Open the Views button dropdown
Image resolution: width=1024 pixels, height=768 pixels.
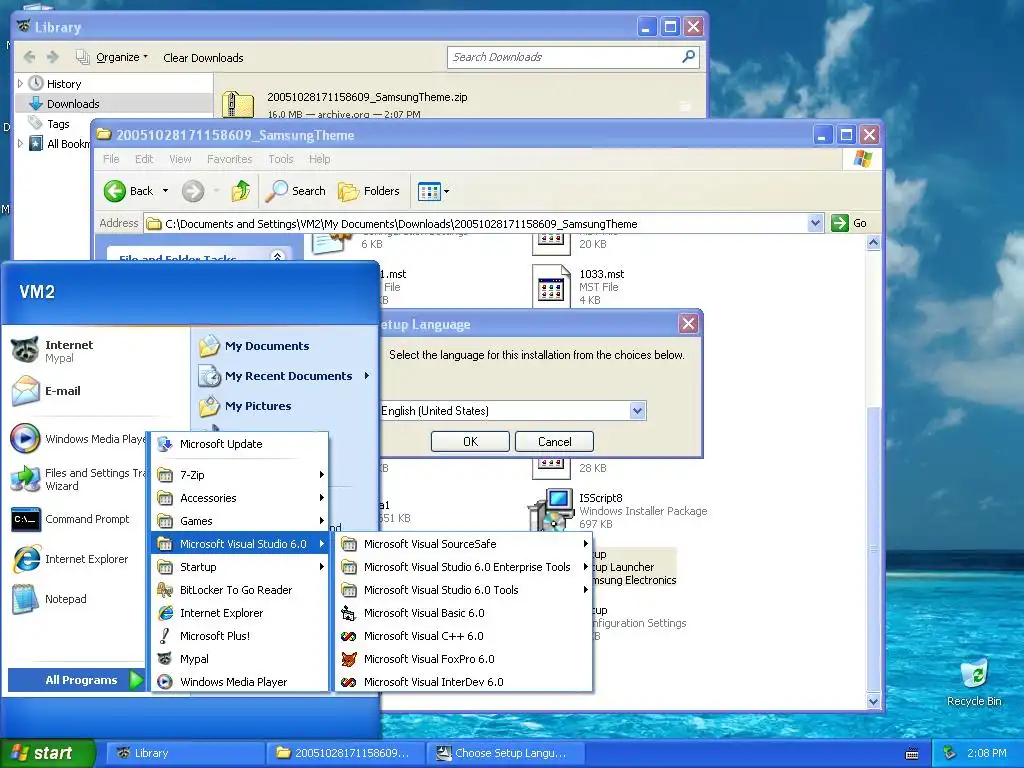click(446, 191)
